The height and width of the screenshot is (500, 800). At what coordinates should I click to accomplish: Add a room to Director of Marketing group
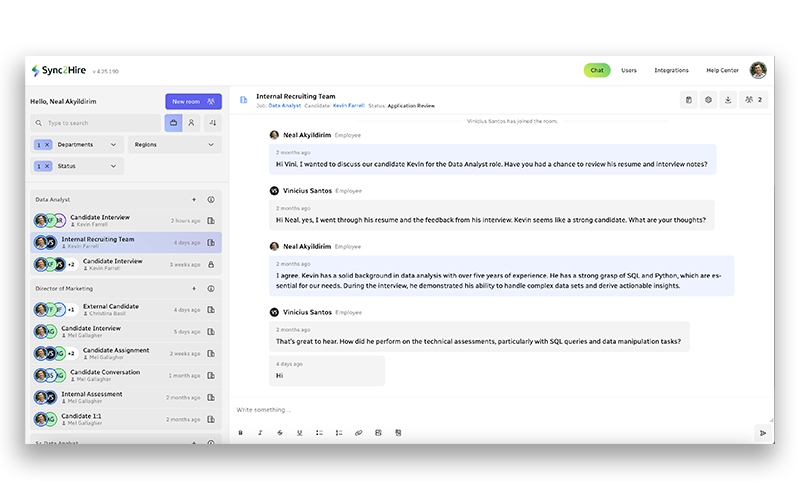(194, 289)
